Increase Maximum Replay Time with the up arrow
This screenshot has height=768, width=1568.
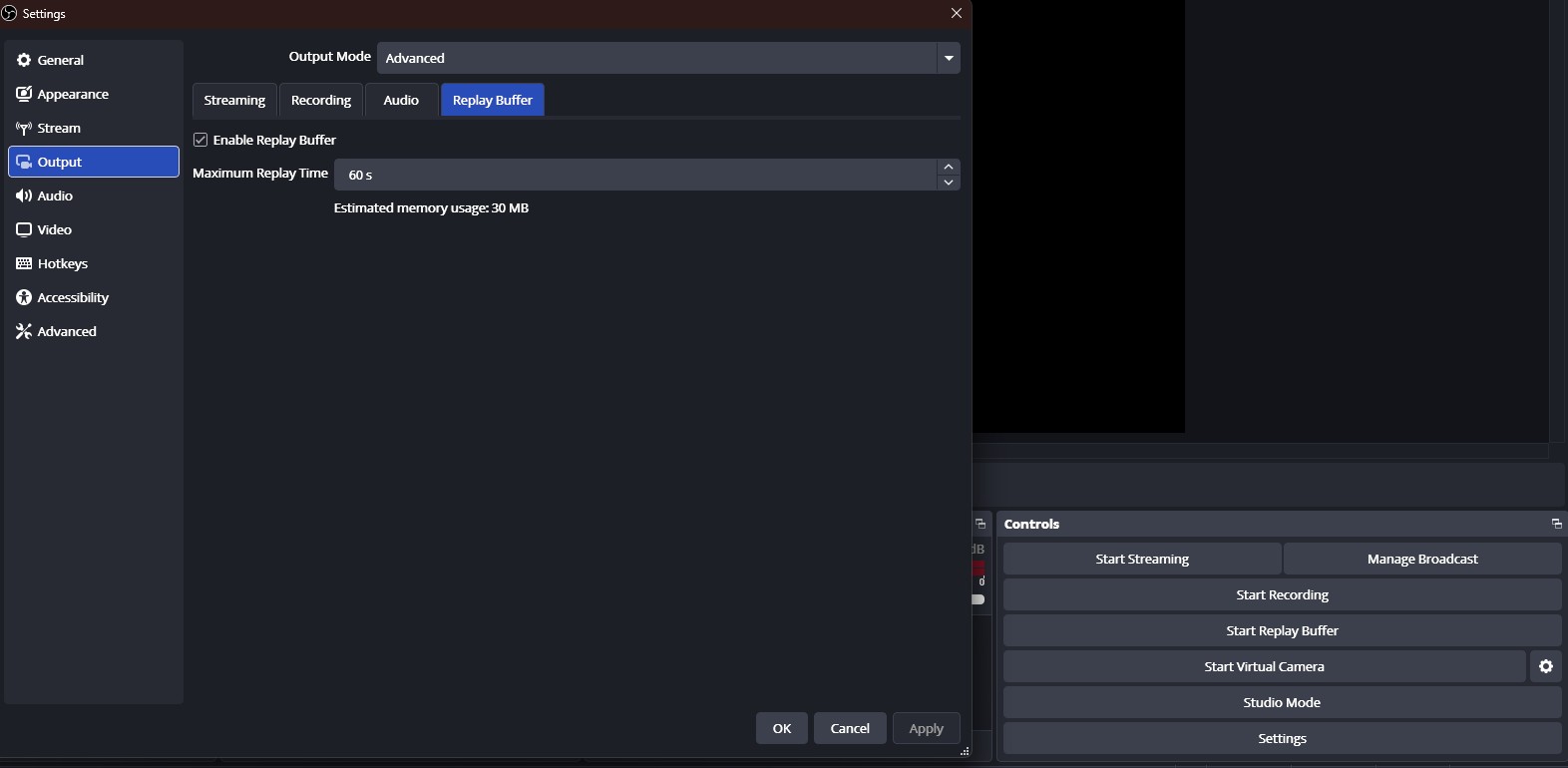(949, 167)
